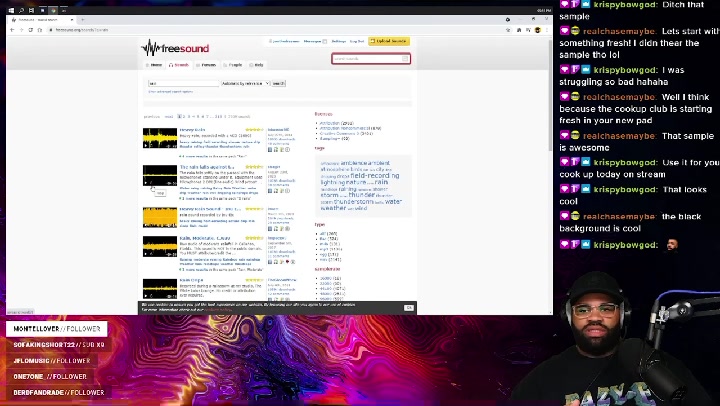Click the first info icon under Heavy Rain uploader

click(270, 150)
